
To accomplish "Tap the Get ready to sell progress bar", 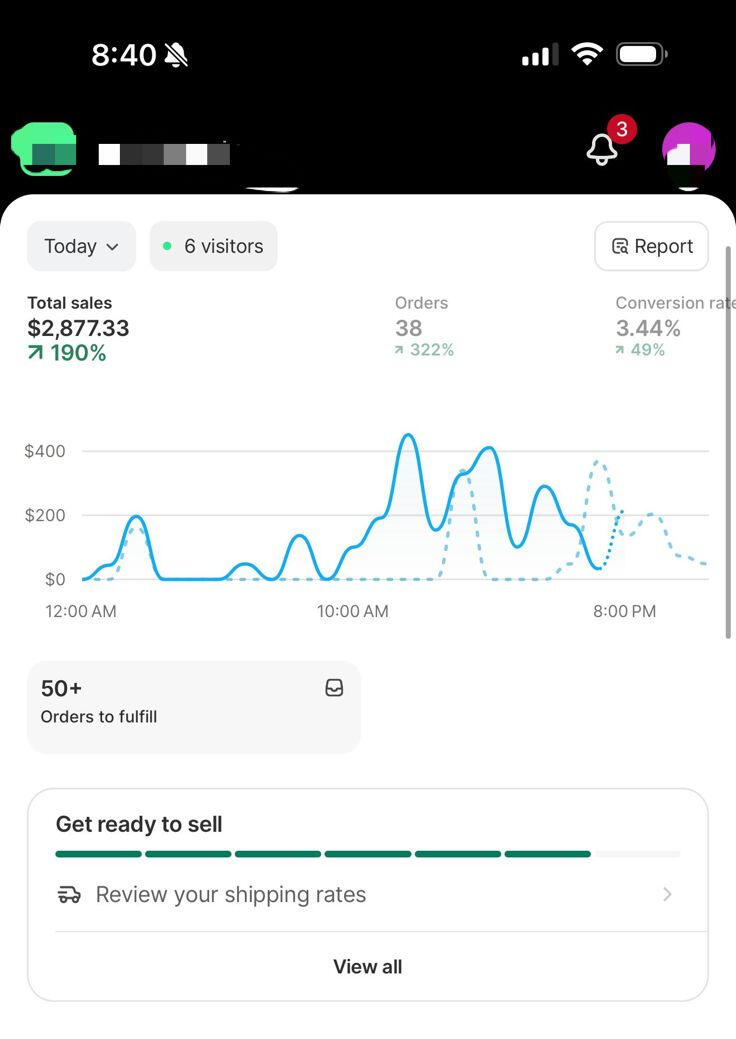I will point(367,854).
